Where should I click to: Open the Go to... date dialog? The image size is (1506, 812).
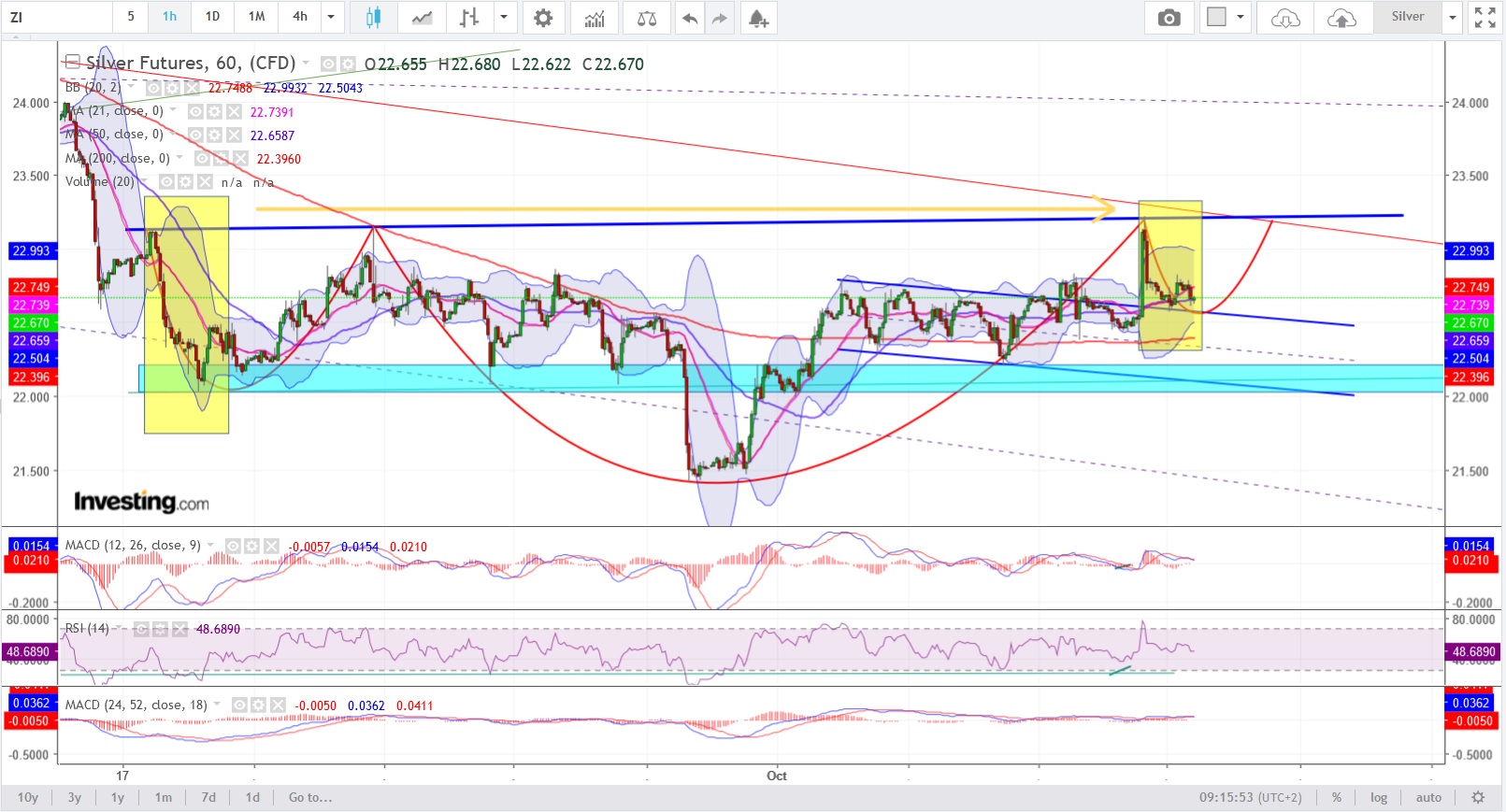pos(310,797)
